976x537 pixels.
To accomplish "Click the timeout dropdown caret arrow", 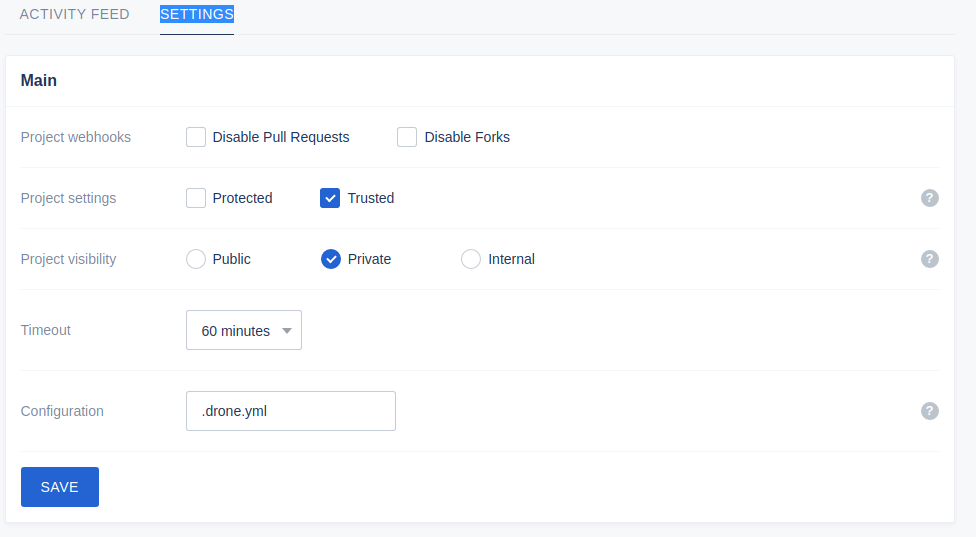I will [287, 331].
